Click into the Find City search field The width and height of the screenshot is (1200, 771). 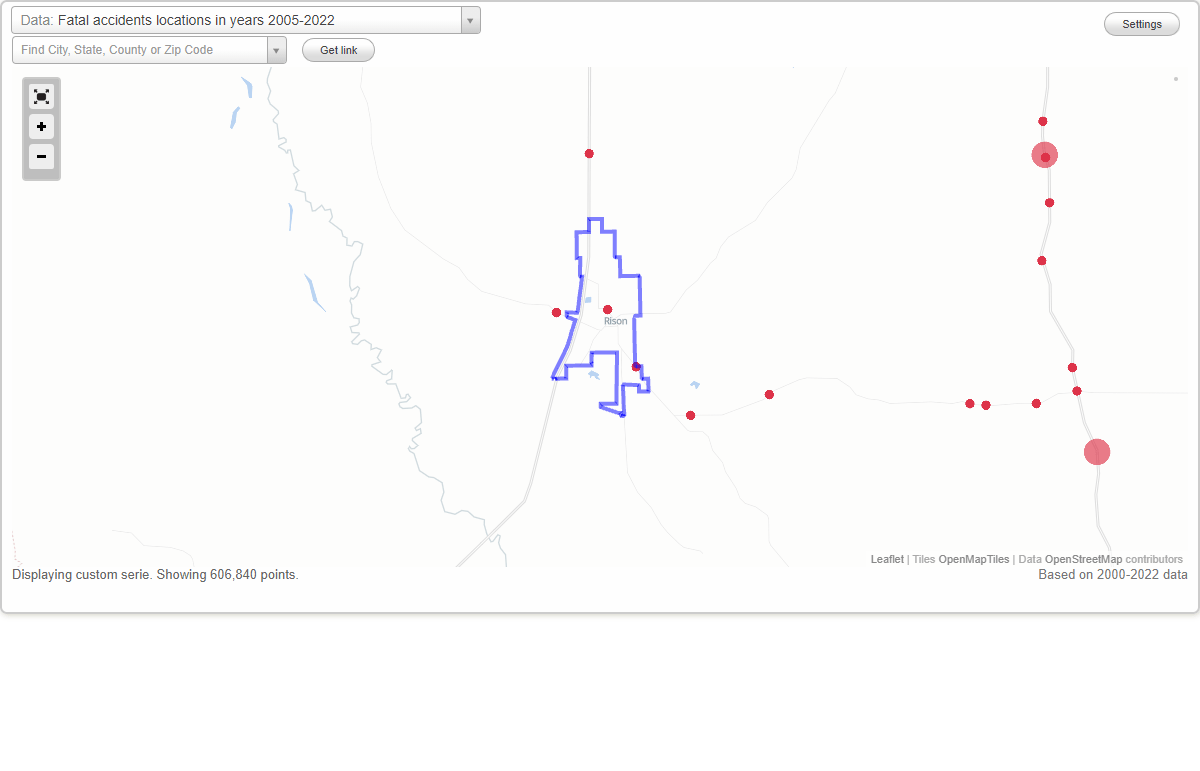140,50
